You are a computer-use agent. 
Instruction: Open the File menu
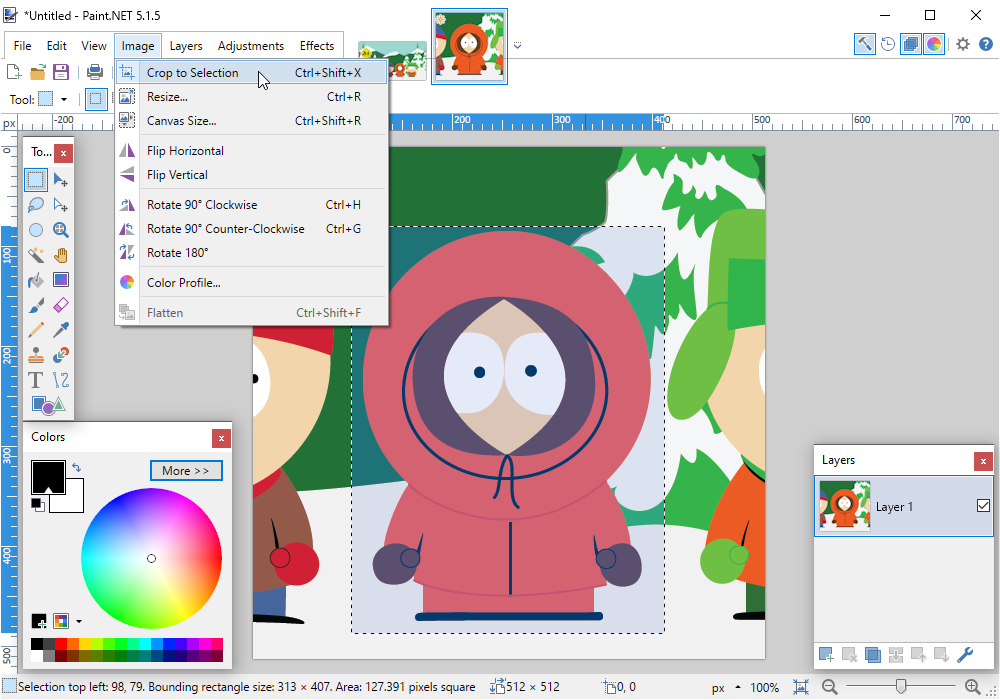(x=22, y=46)
